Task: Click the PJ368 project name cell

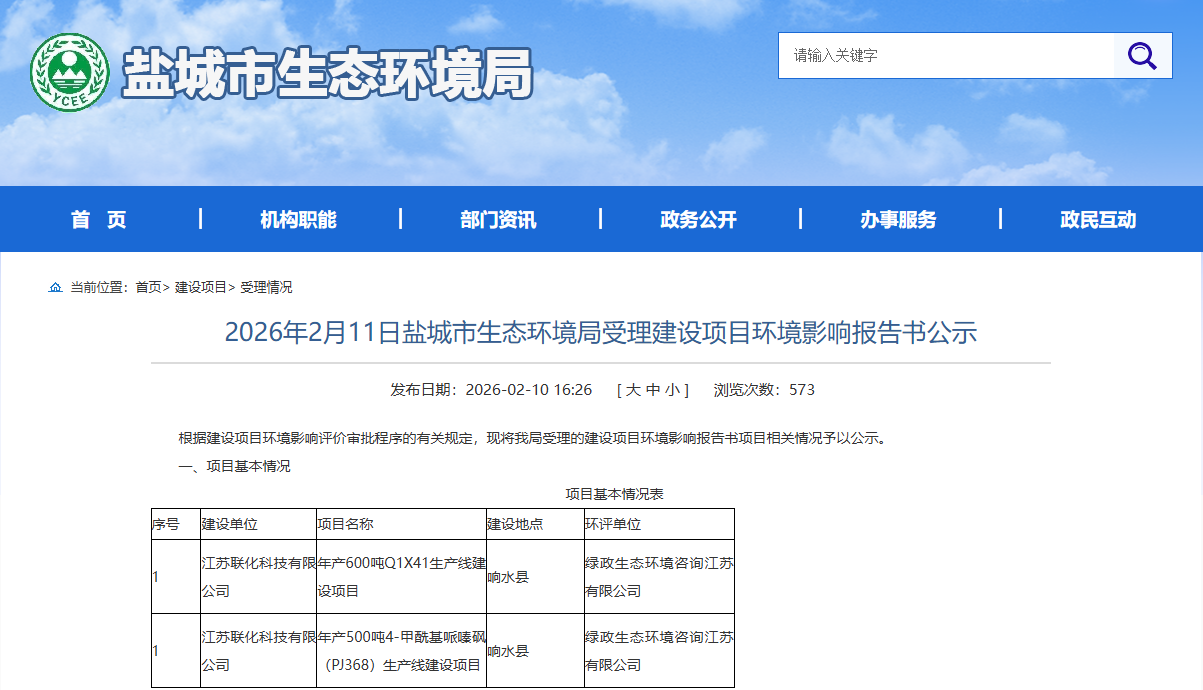Action: pyautogui.click(x=401, y=651)
